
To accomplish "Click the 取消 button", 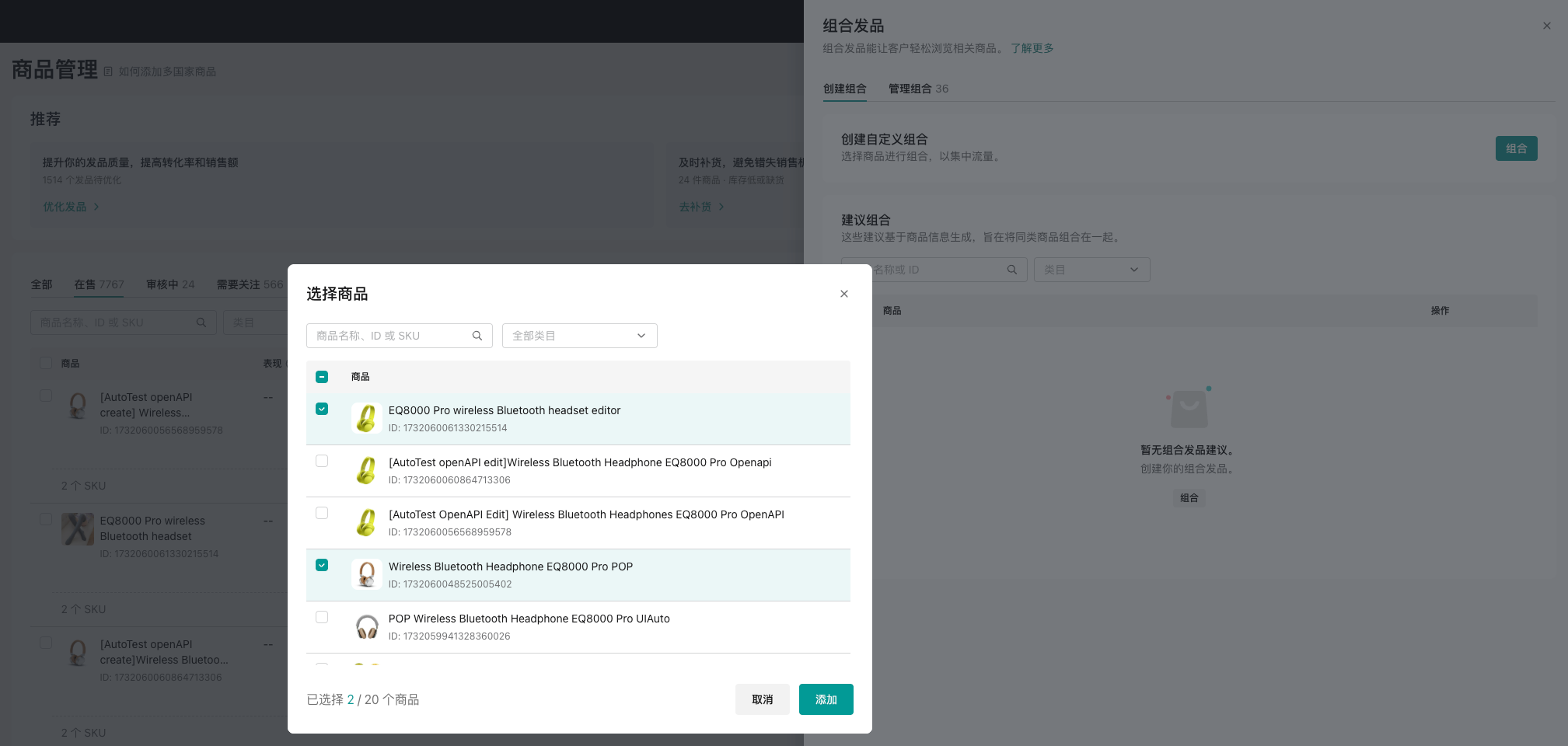I will pyautogui.click(x=762, y=699).
